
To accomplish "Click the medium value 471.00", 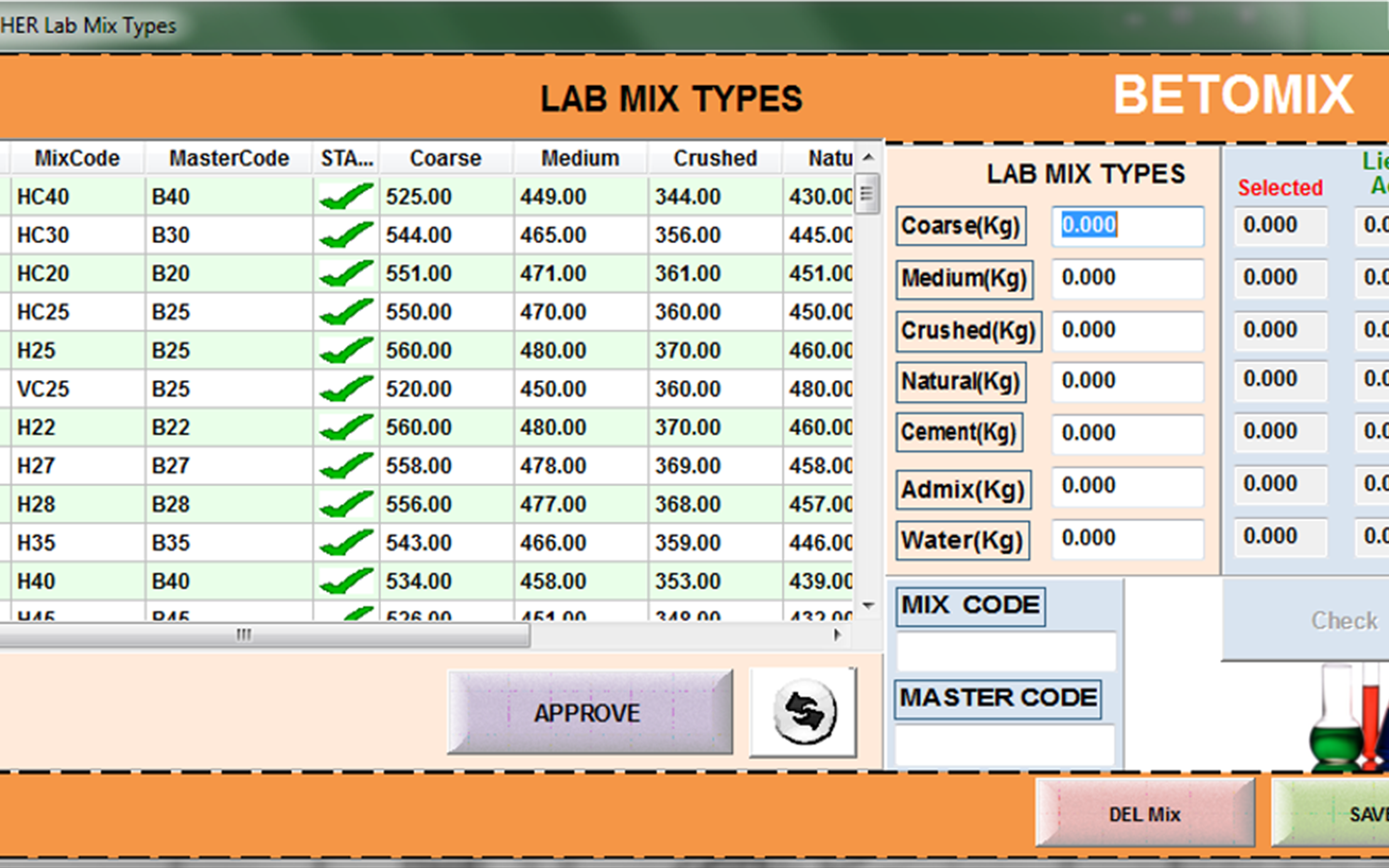I will tap(581, 274).
